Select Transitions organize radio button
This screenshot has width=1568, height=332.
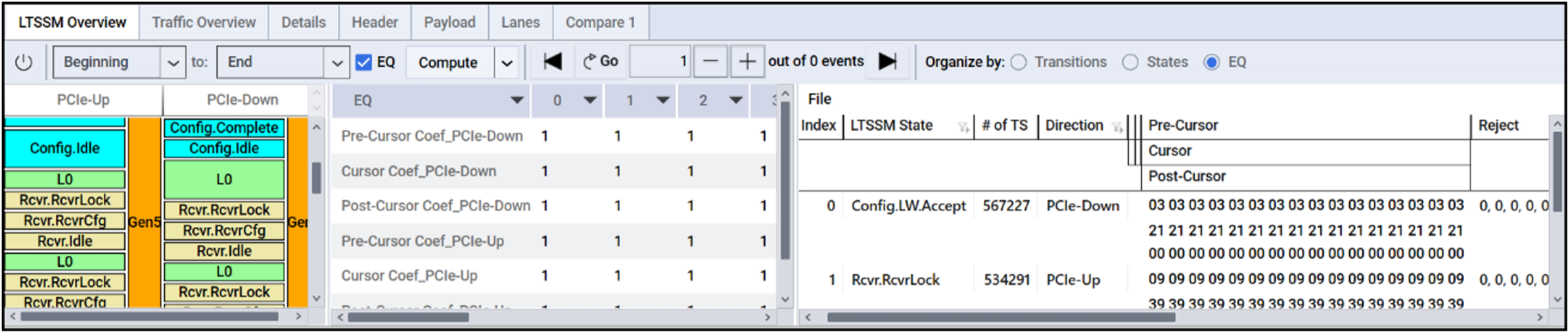click(1019, 62)
